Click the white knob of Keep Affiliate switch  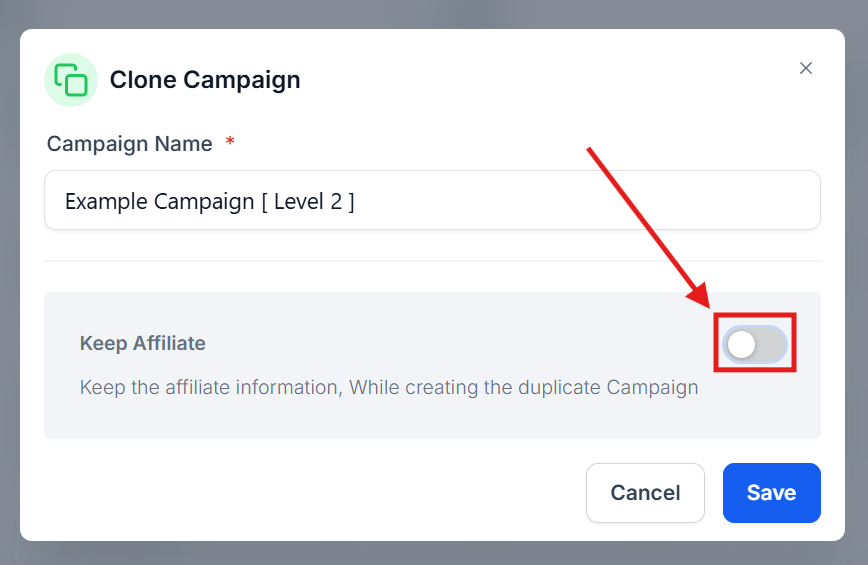tap(741, 345)
